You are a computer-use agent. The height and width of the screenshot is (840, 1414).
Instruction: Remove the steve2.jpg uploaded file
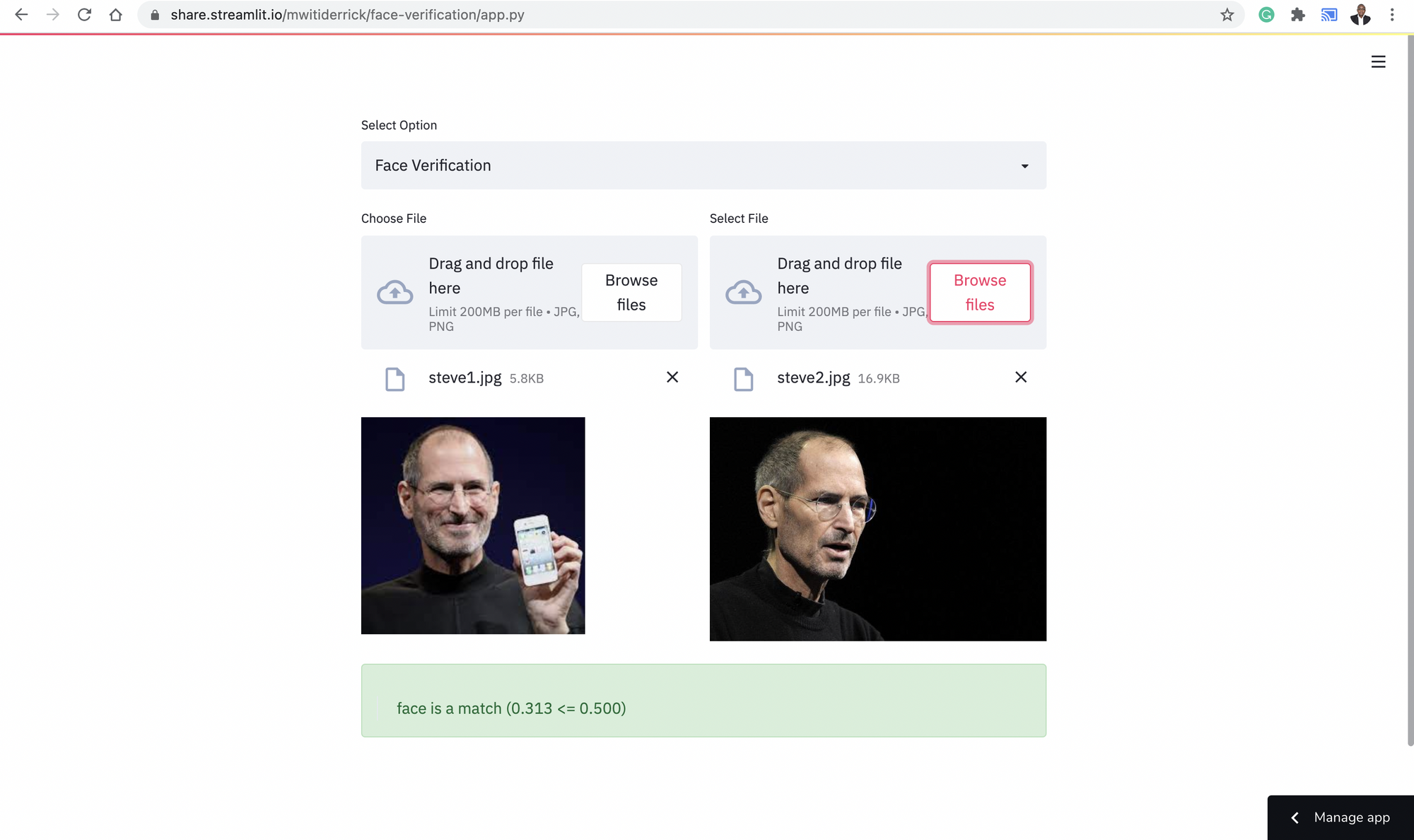click(x=1021, y=378)
